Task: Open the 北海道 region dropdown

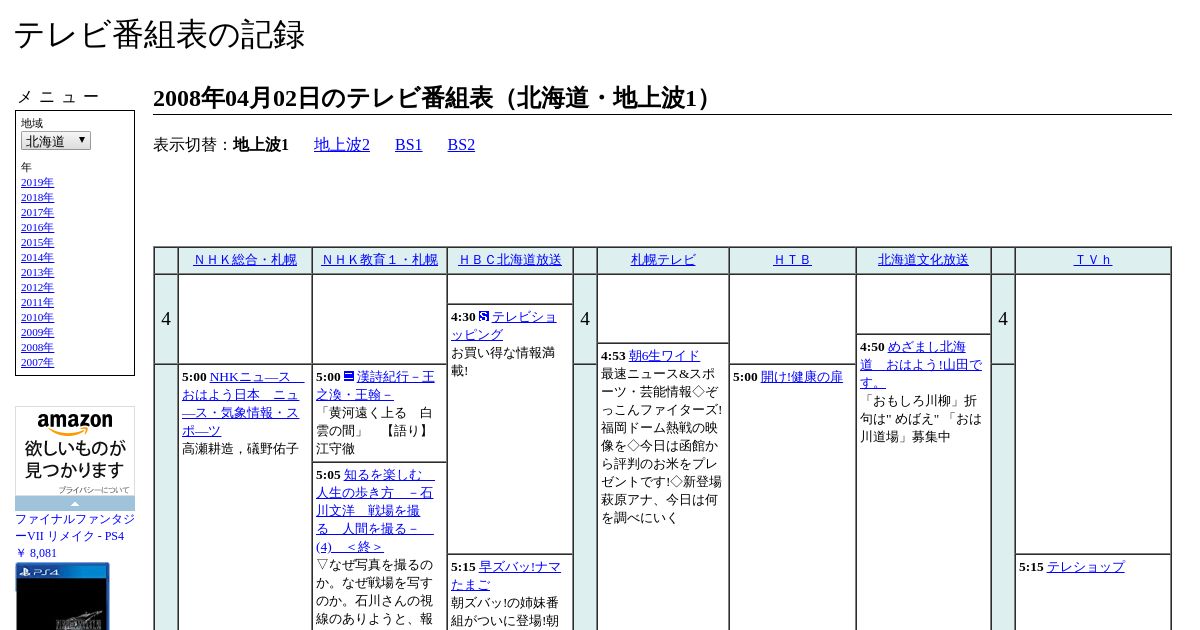Action: click(56, 141)
